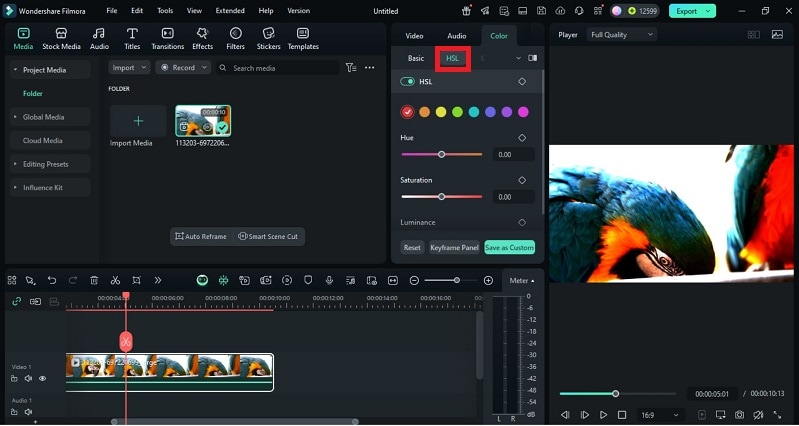Select the orange color swatch

pyautogui.click(x=424, y=112)
